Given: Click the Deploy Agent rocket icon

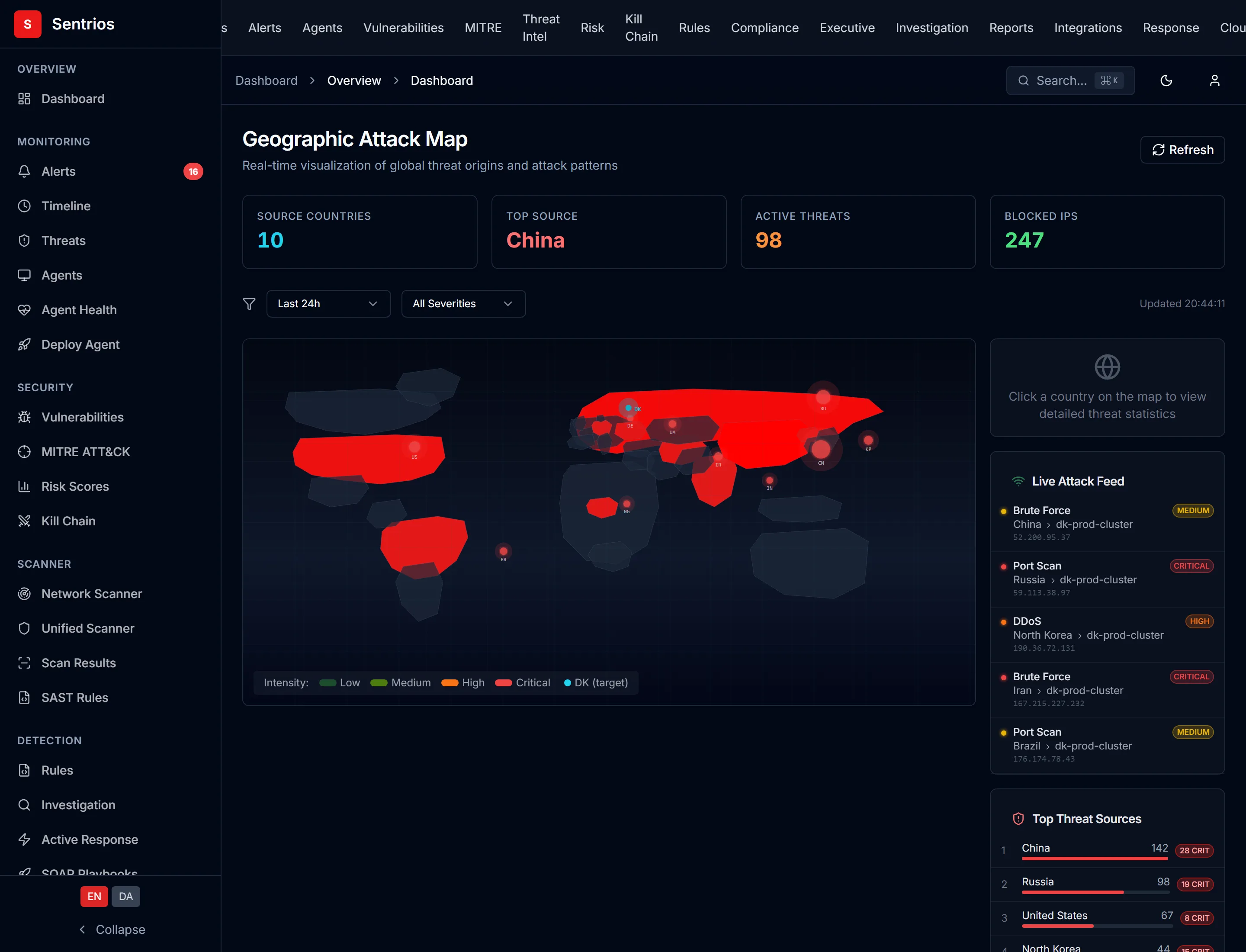Looking at the screenshot, I should [24, 344].
